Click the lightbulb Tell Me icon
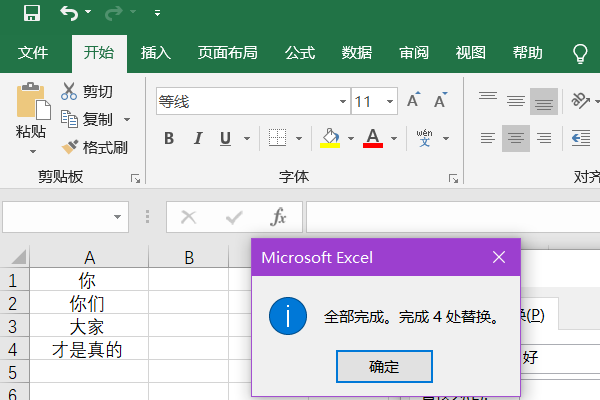600x400 pixels. coord(580,53)
